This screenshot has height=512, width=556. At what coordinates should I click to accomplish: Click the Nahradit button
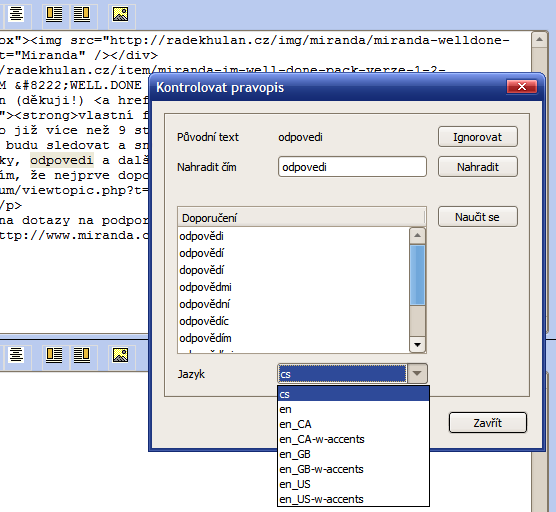click(x=478, y=167)
